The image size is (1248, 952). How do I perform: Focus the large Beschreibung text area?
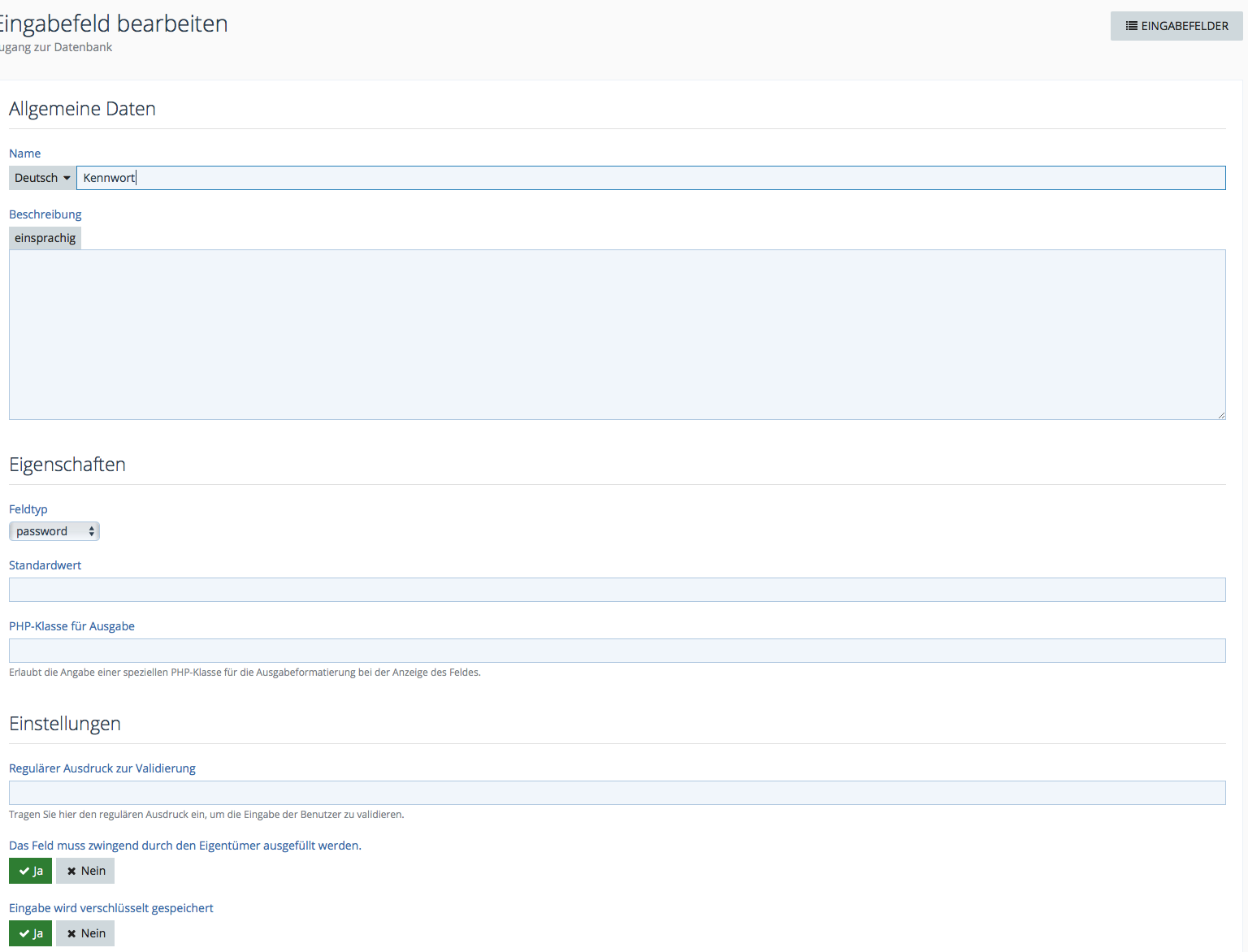[x=617, y=334]
